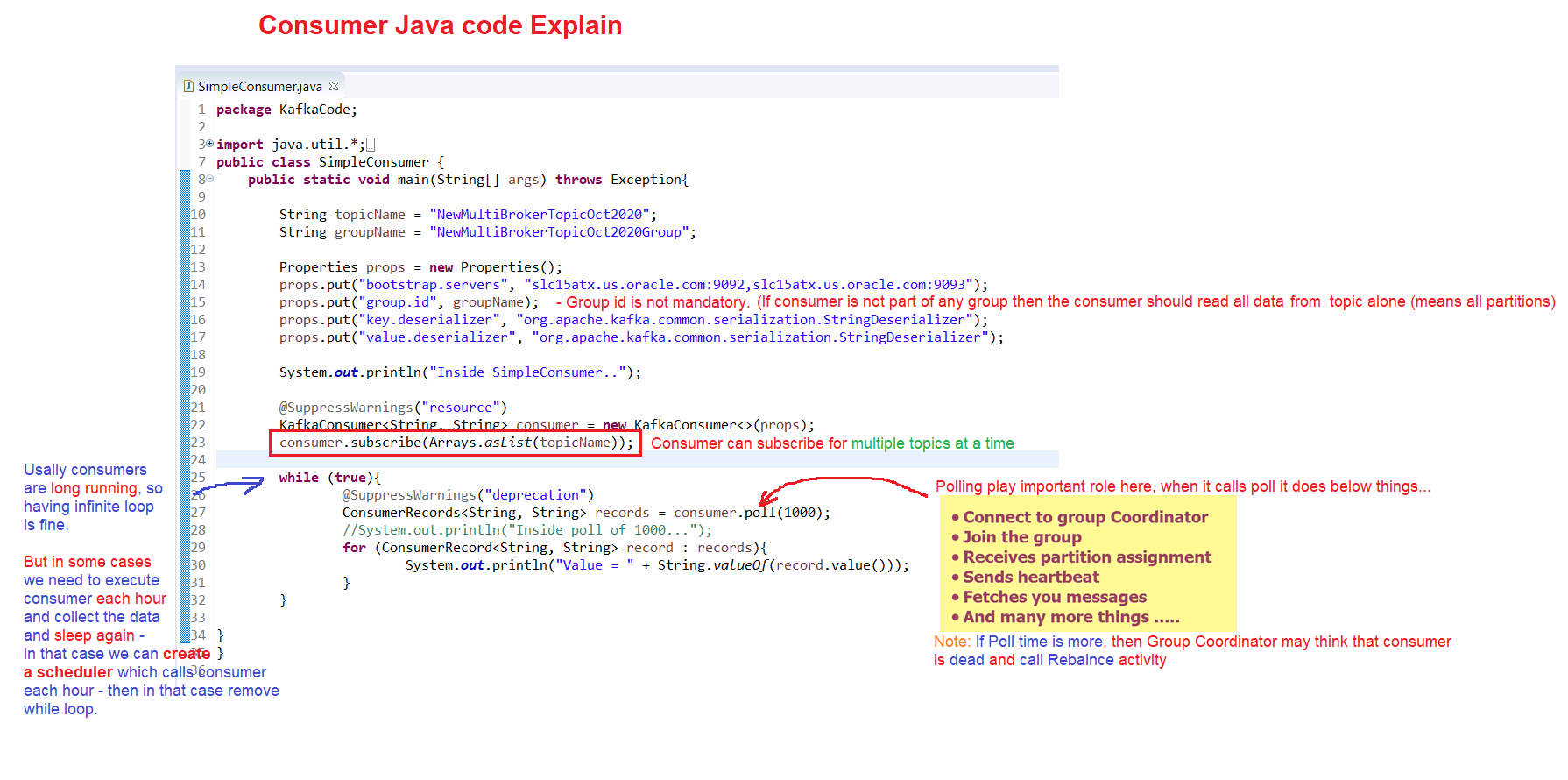Viewport: 1568px width, 780px height.
Task: Click the 'main(String[] args)' method signature
Action: (471, 180)
